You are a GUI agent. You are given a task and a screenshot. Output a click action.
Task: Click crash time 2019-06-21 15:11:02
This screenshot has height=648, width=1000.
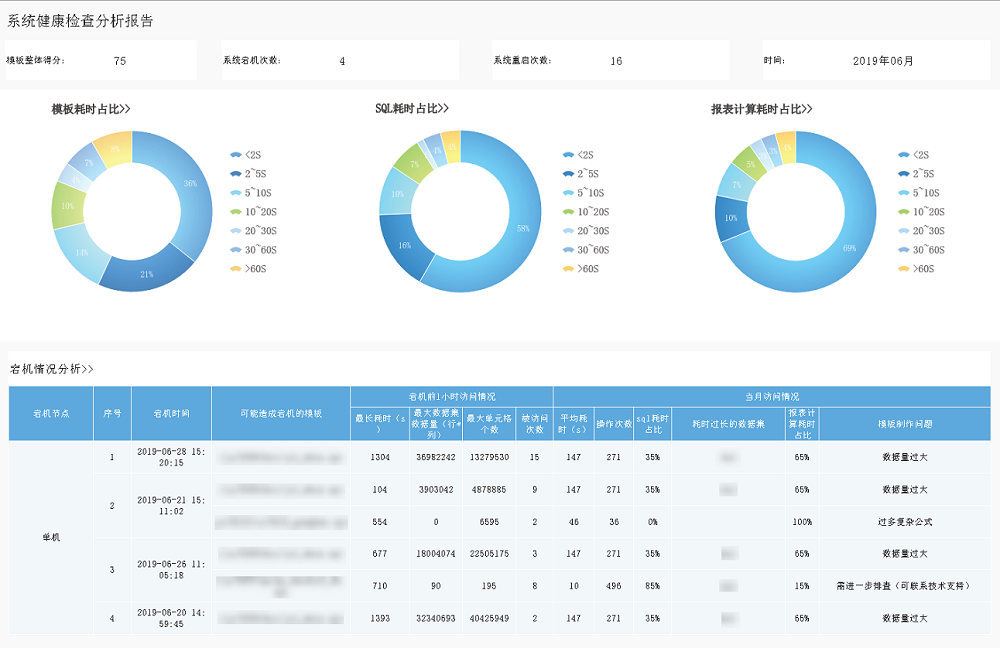pos(171,506)
